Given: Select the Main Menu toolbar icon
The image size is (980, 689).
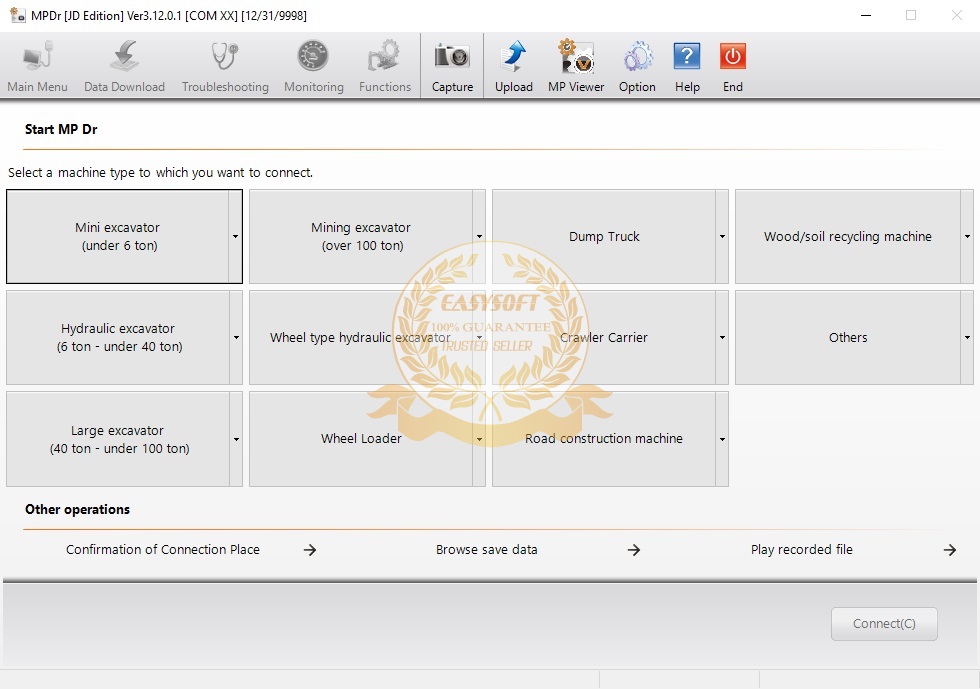Looking at the screenshot, I should tap(38, 57).
